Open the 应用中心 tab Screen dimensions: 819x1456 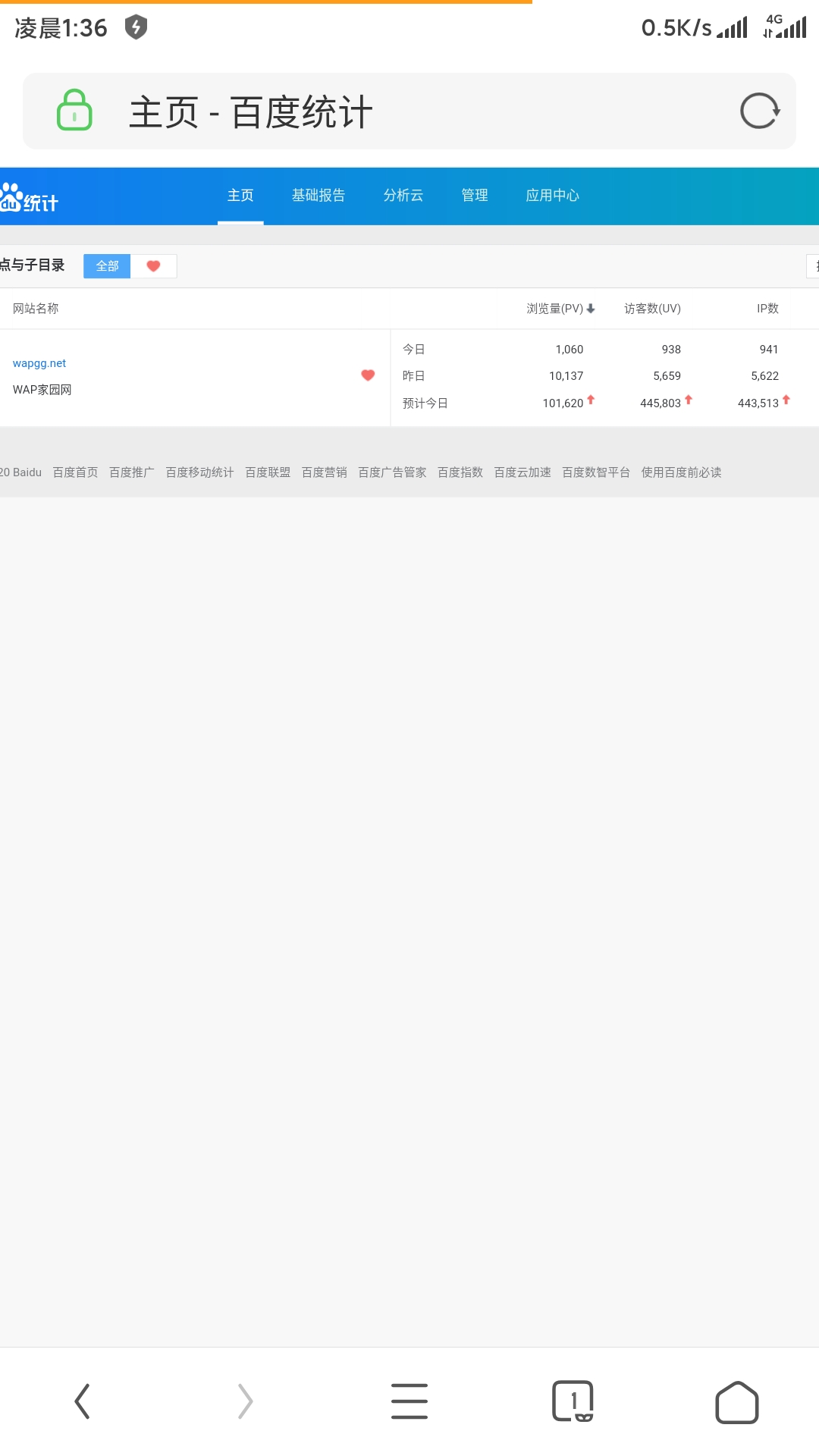click(x=553, y=196)
